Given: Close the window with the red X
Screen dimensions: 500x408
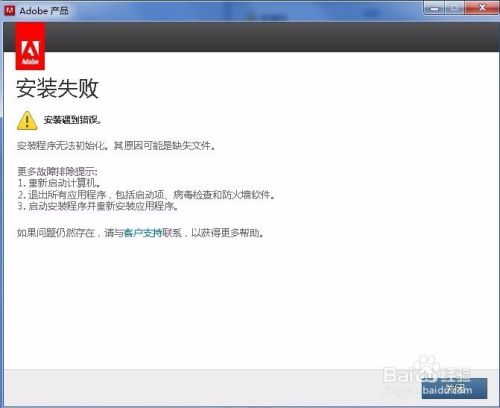Looking at the screenshot, I should (482, 8).
